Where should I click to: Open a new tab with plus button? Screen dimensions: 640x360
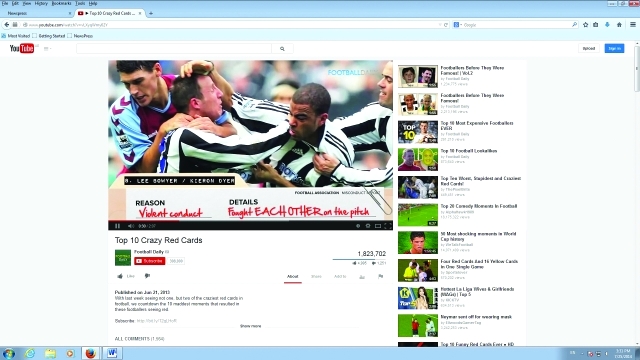[151, 13]
